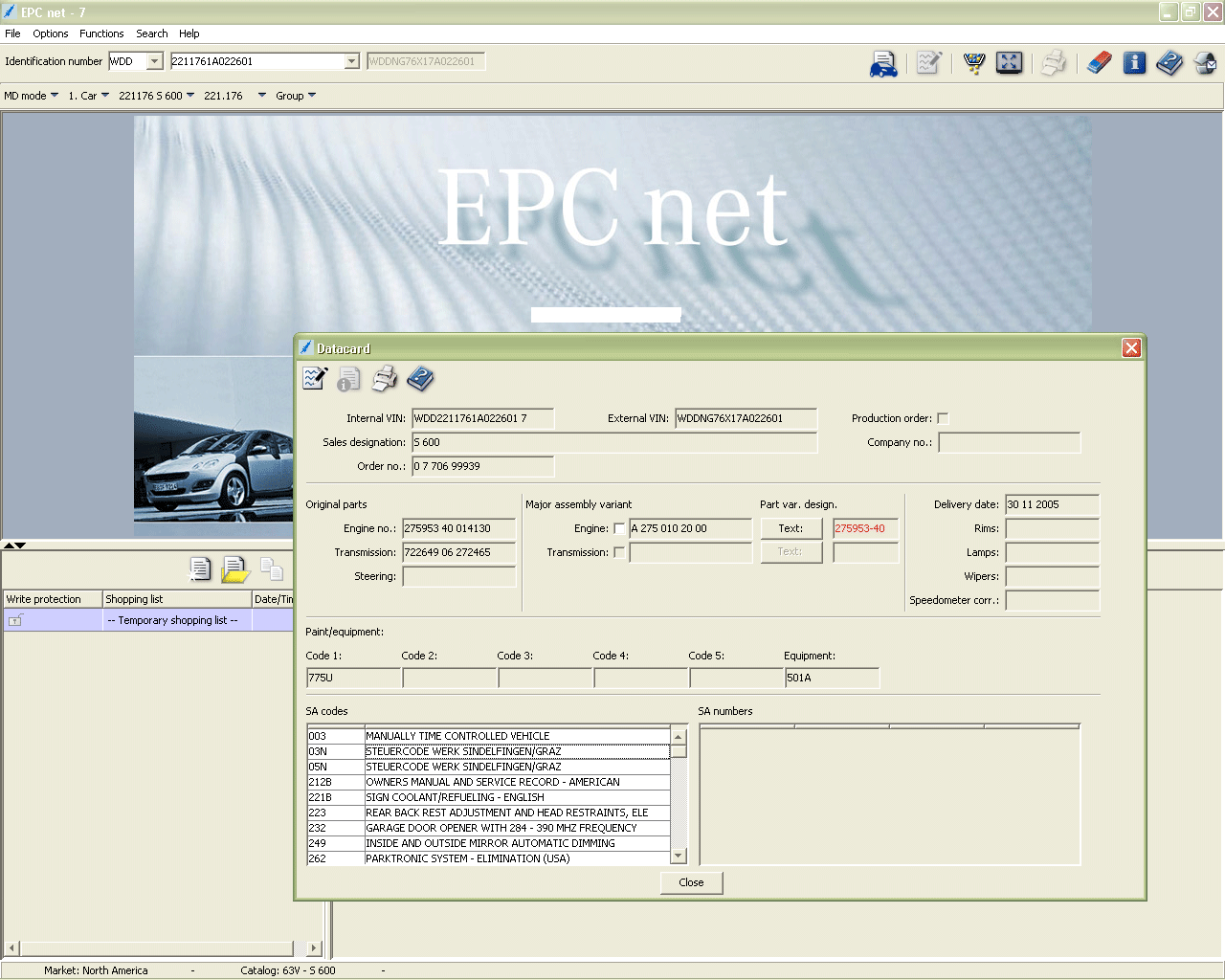
Task: Click the Internal VIN field
Action: (x=482, y=418)
